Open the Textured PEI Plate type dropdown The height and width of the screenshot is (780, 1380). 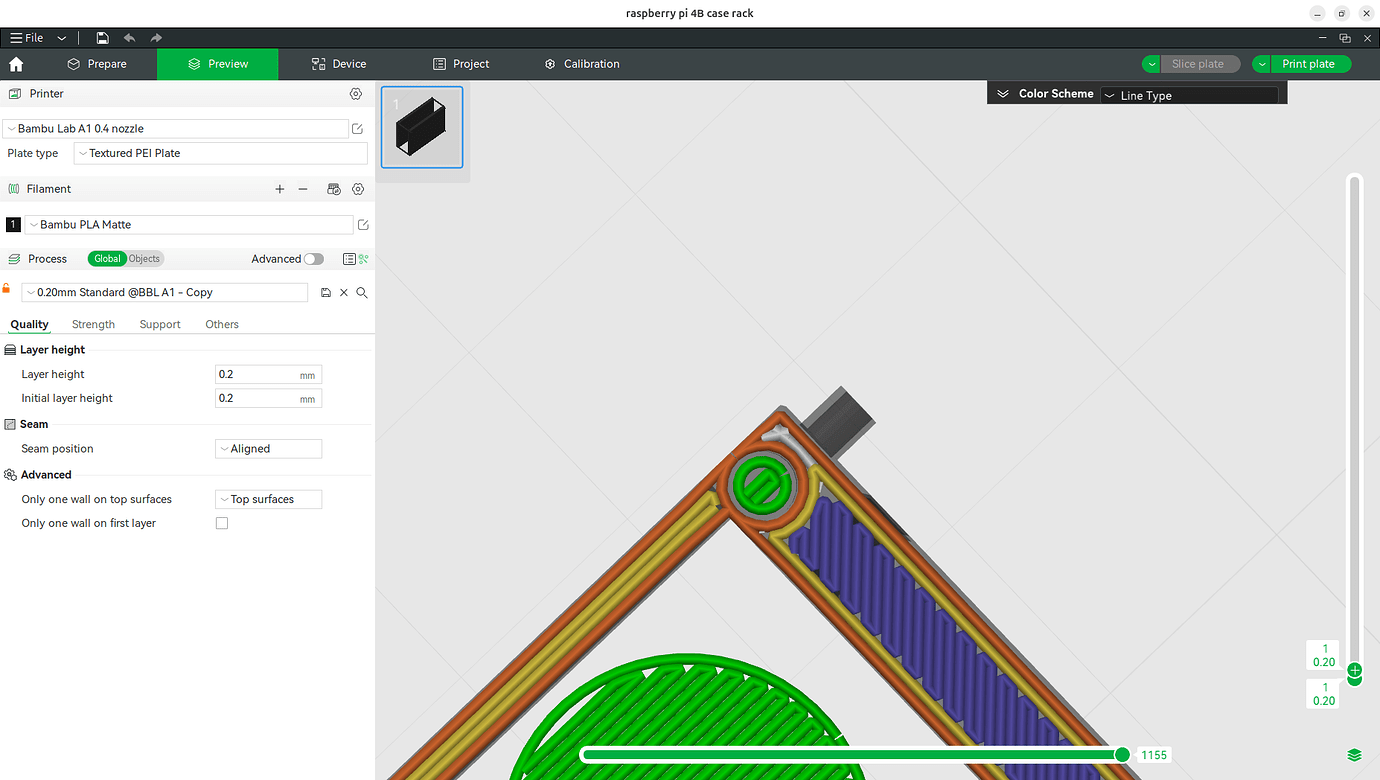[221, 153]
